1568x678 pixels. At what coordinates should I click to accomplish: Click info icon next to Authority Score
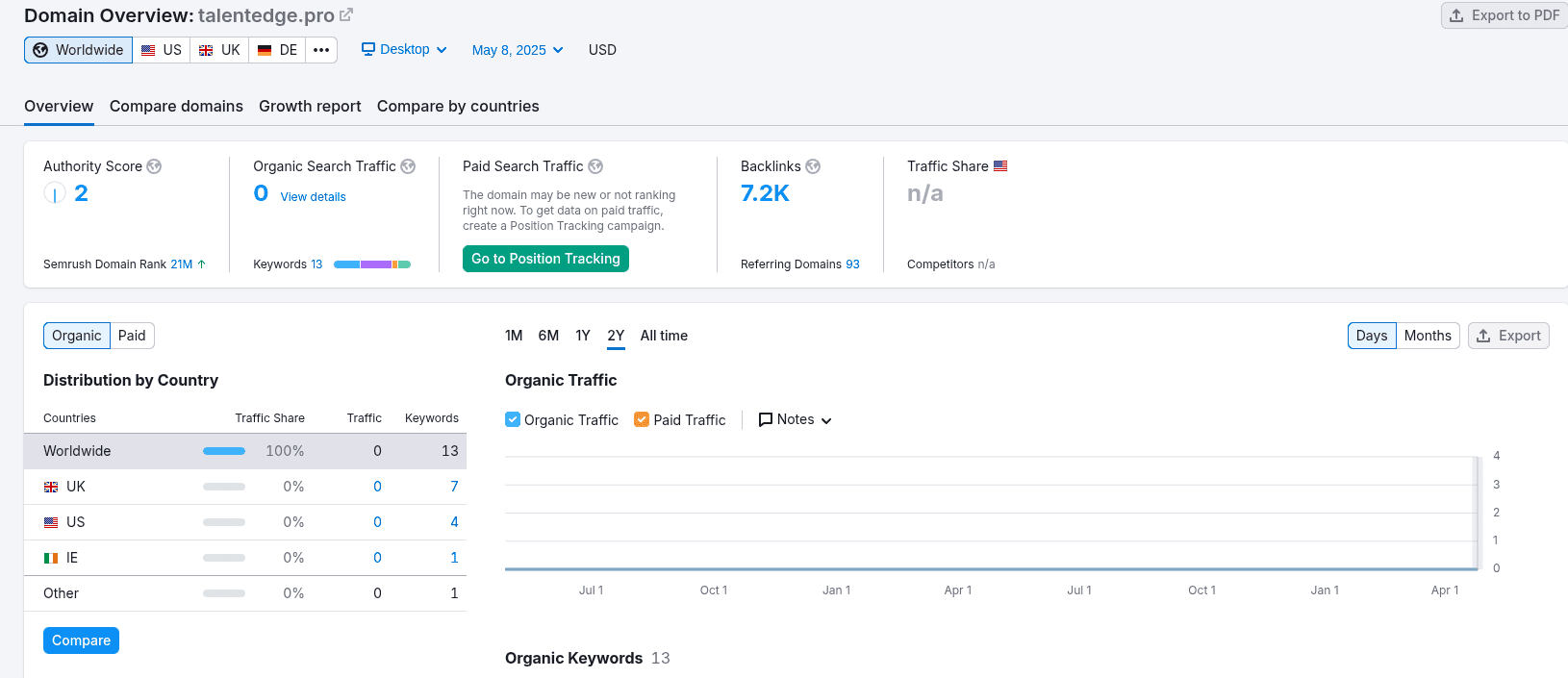pyautogui.click(x=154, y=166)
